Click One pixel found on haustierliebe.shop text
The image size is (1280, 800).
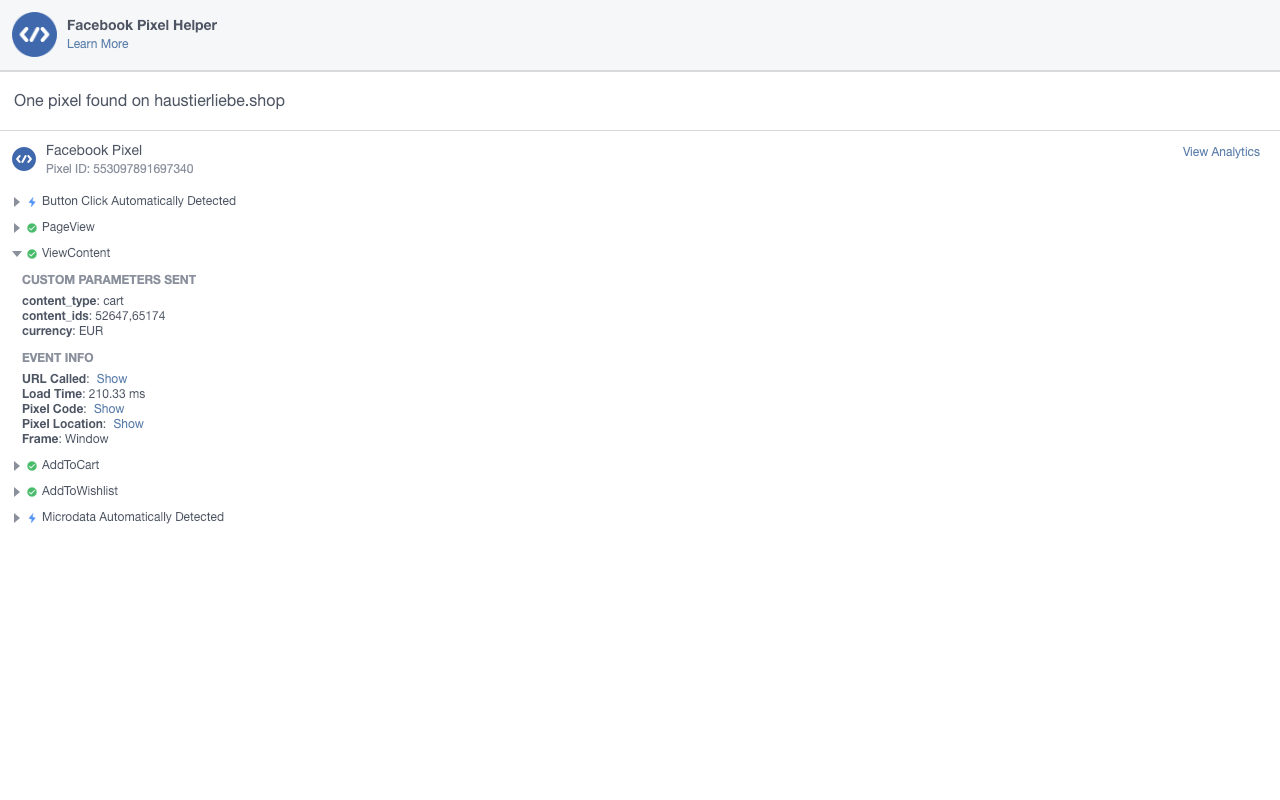point(149,101)
